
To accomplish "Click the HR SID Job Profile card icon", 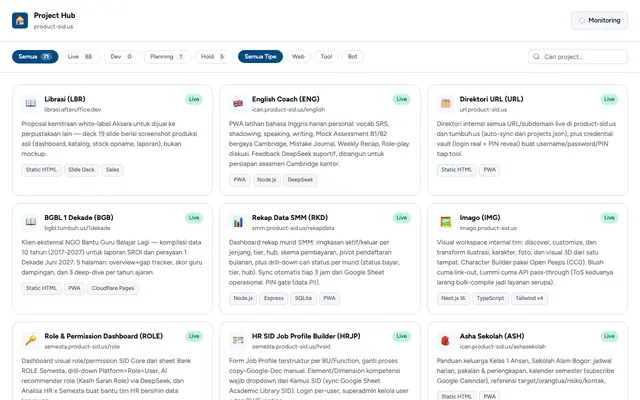I will coord(238,340).
